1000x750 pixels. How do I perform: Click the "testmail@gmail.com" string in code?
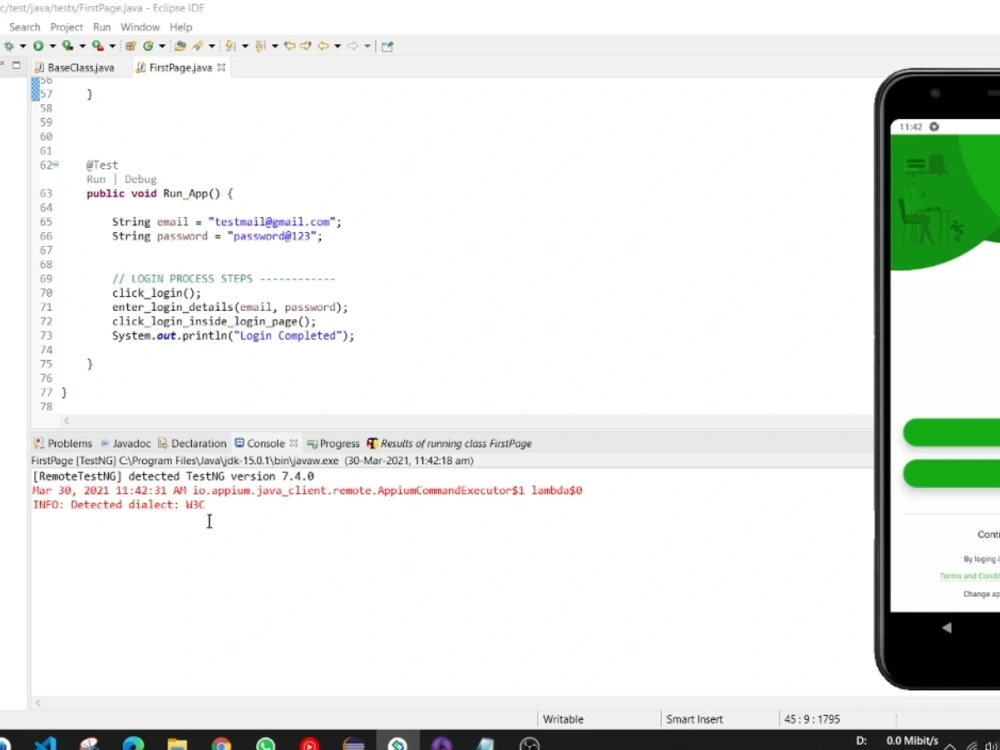click(x=272, y=222)
